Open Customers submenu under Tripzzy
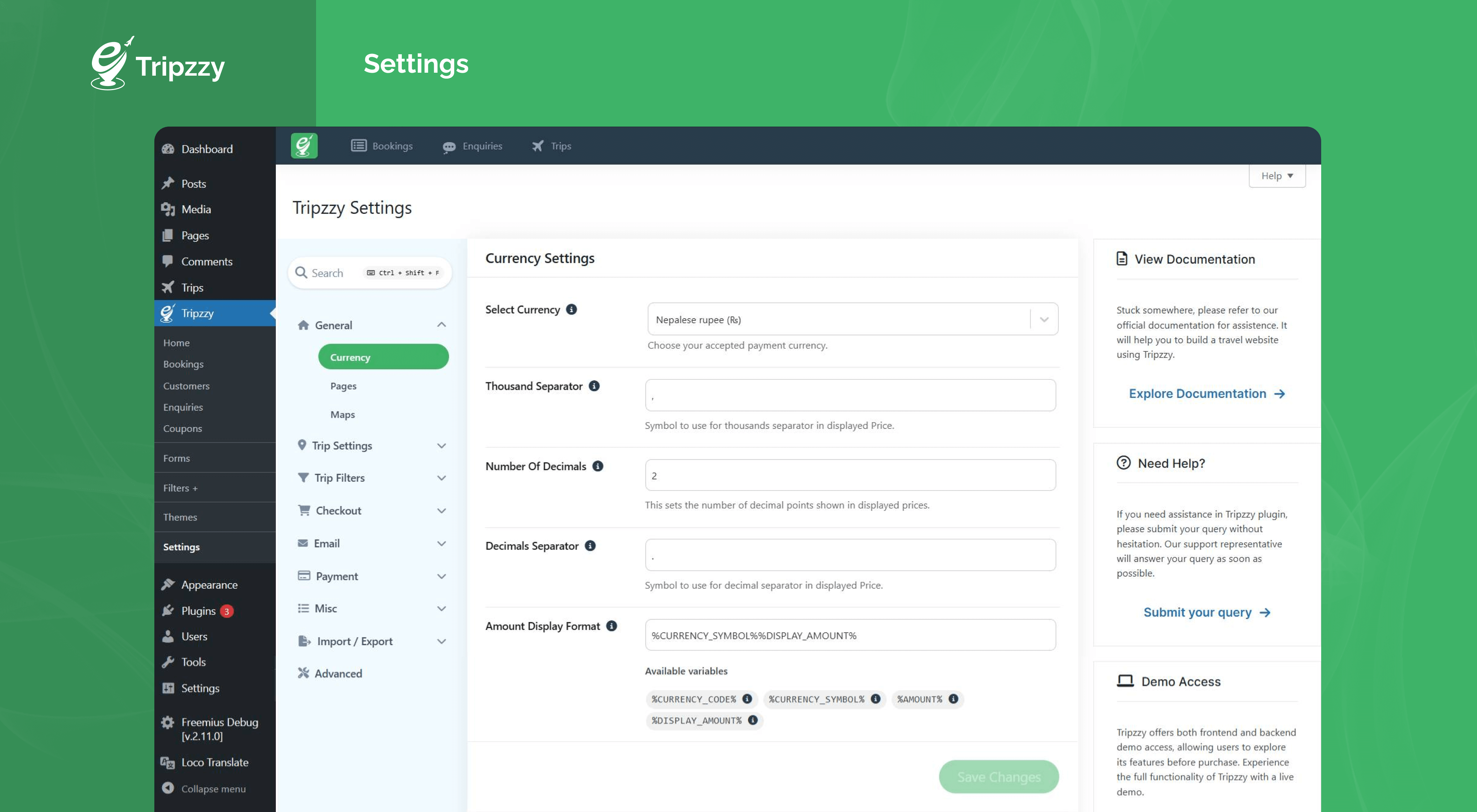Viewport: 1477px width, 812px height. tap(186, 386)
